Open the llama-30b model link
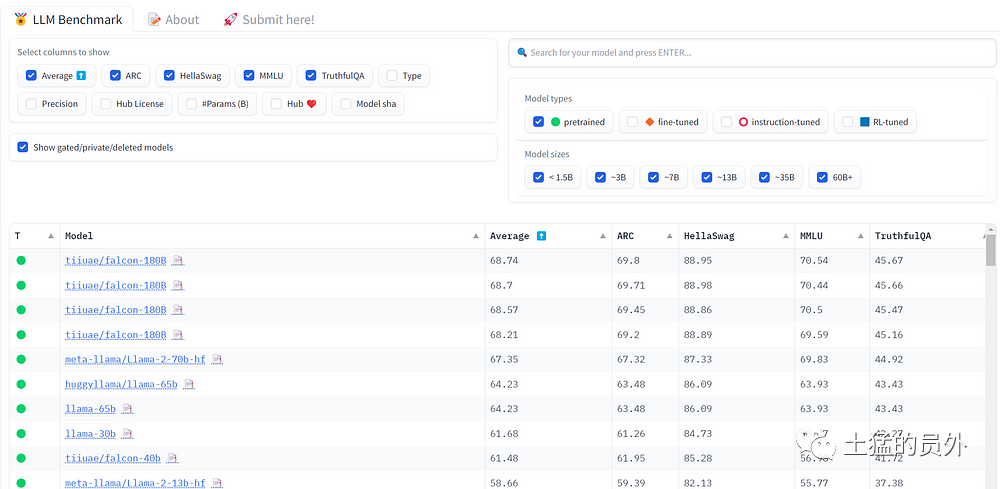Viewport: 1000px width, 489px height. 91,434
